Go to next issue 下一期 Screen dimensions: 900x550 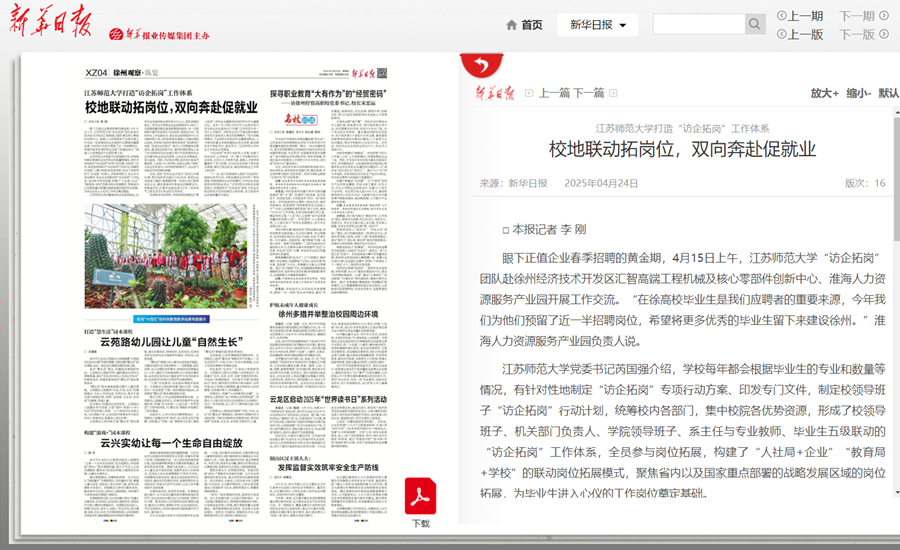click(x=863, y=16)
